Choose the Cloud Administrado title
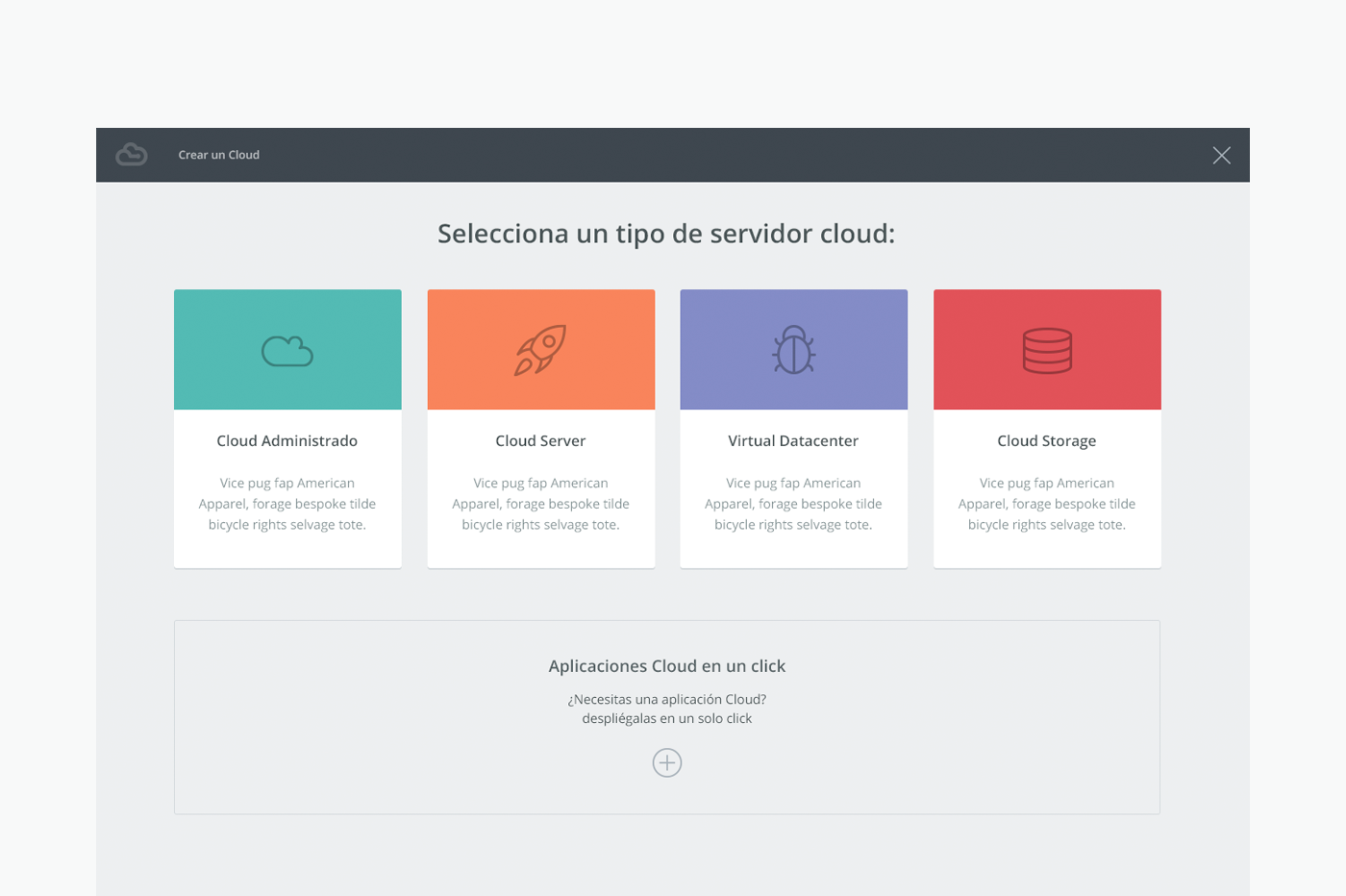The image size is (1346, 896). tap(287, 440)
